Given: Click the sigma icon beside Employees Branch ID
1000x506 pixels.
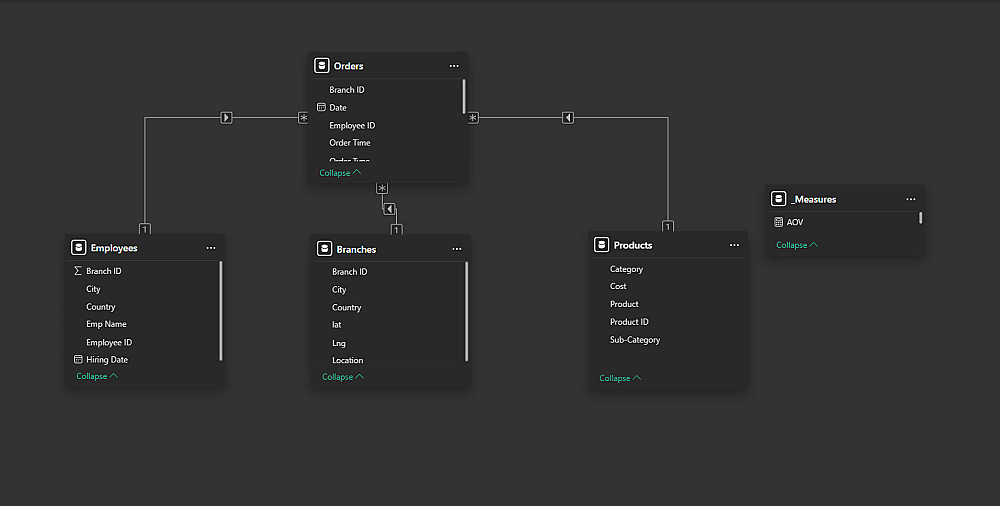Looking at the screenshot, I should pyautogui.click(x=78, y=271).
